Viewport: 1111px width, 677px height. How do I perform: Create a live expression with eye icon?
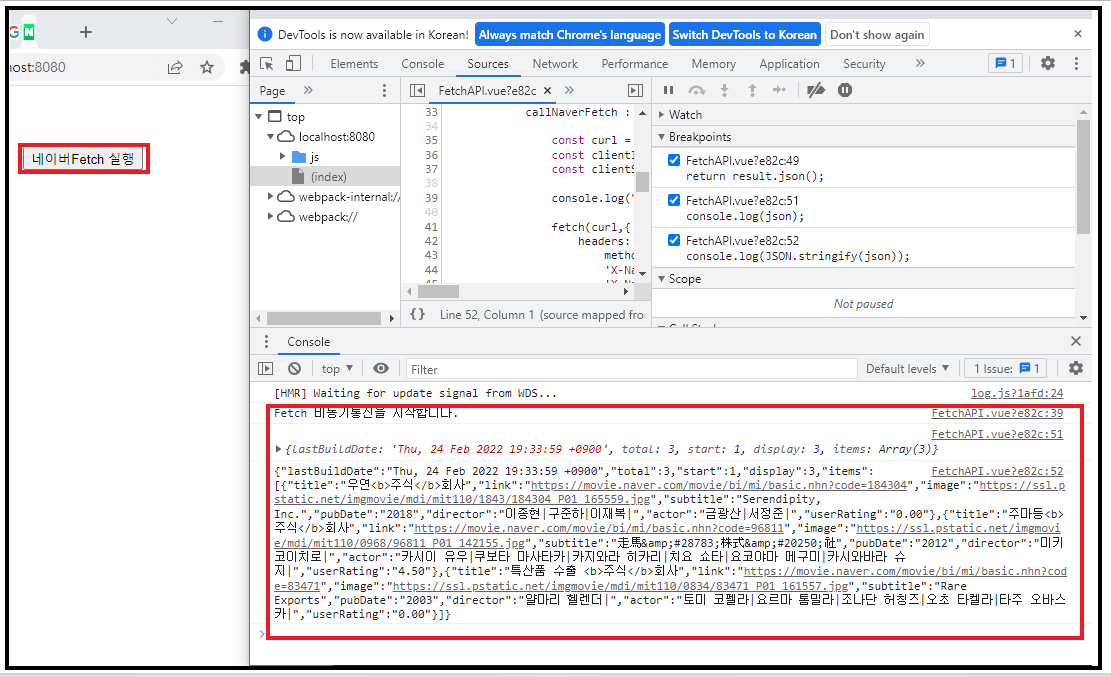[380, 369]
